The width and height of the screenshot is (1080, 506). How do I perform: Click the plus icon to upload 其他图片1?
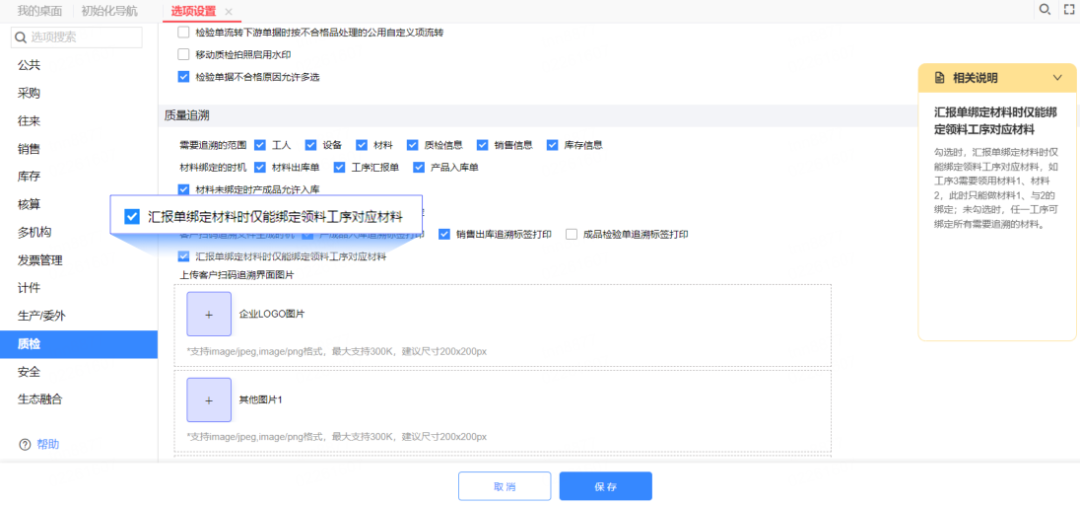coord(209,400)
